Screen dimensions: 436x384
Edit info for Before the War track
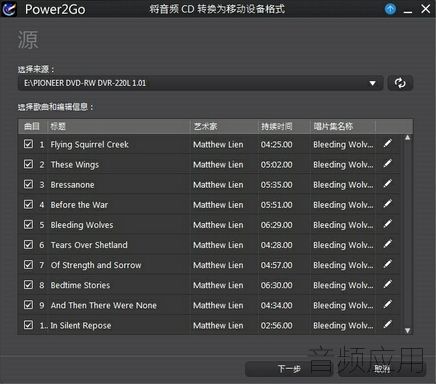tap(387, 204)
